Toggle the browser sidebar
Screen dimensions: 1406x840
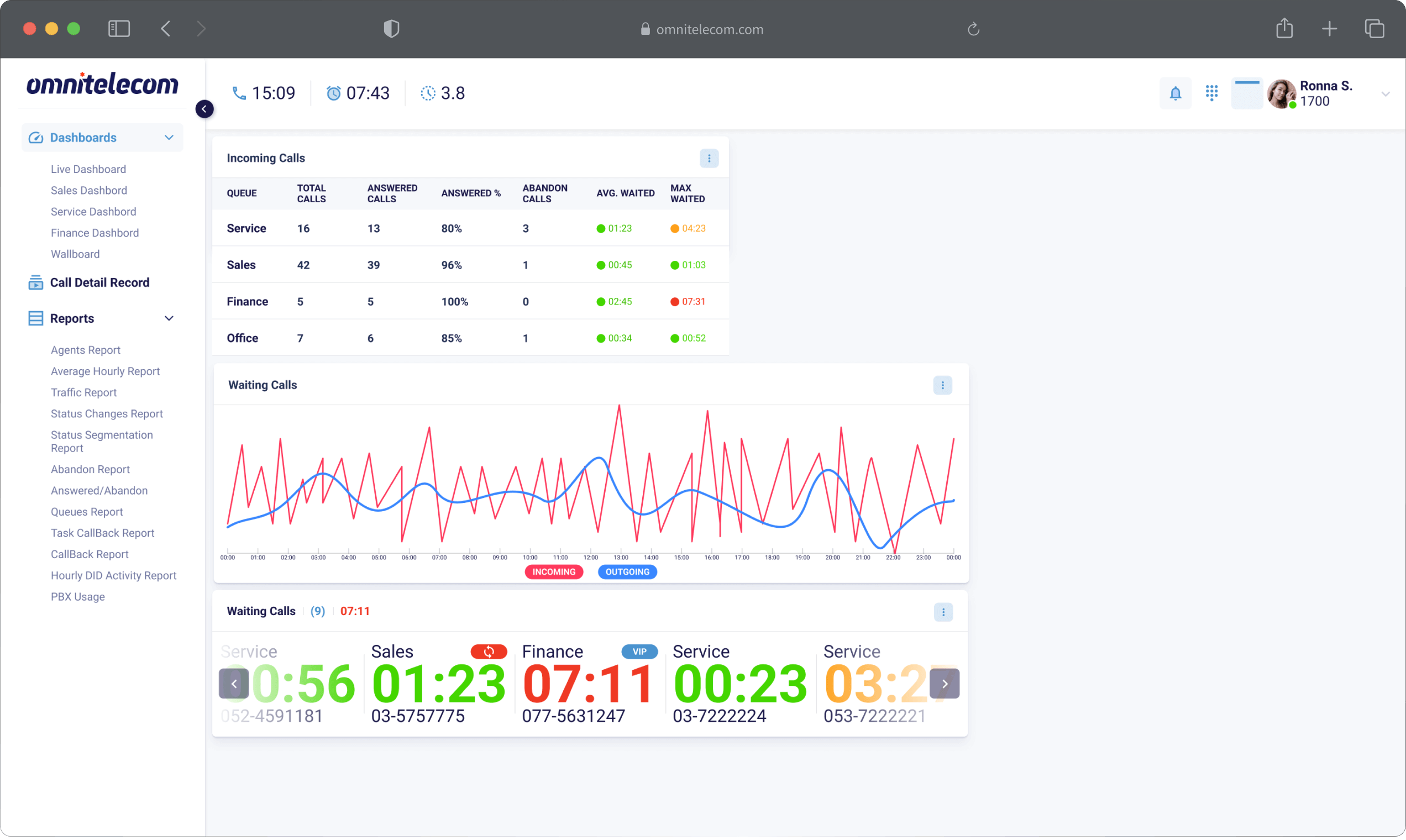(x=119, y=29)
